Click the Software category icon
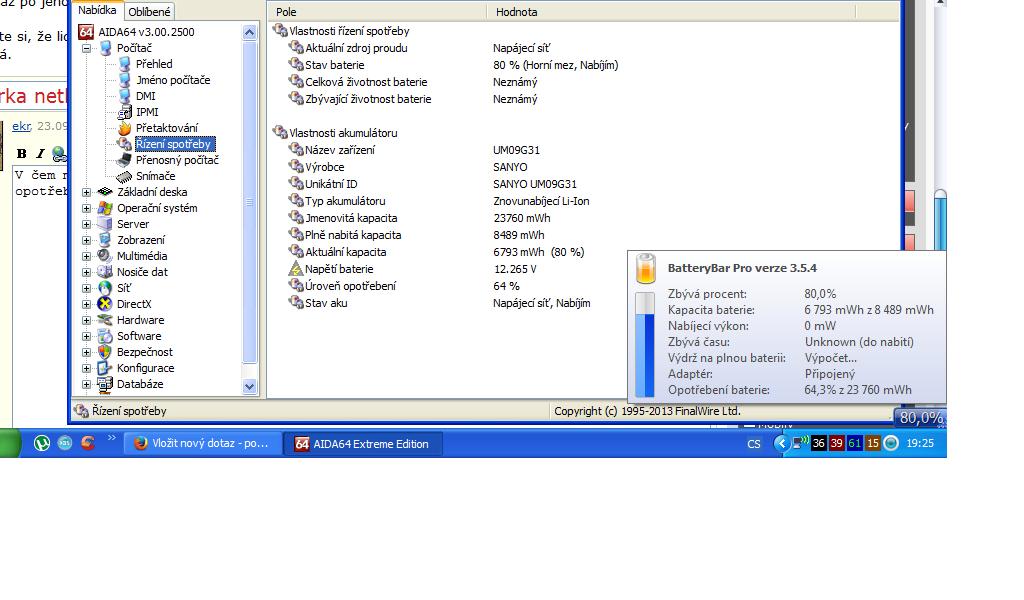Screen dimensions: 1024x600 (x=105, y=336)
